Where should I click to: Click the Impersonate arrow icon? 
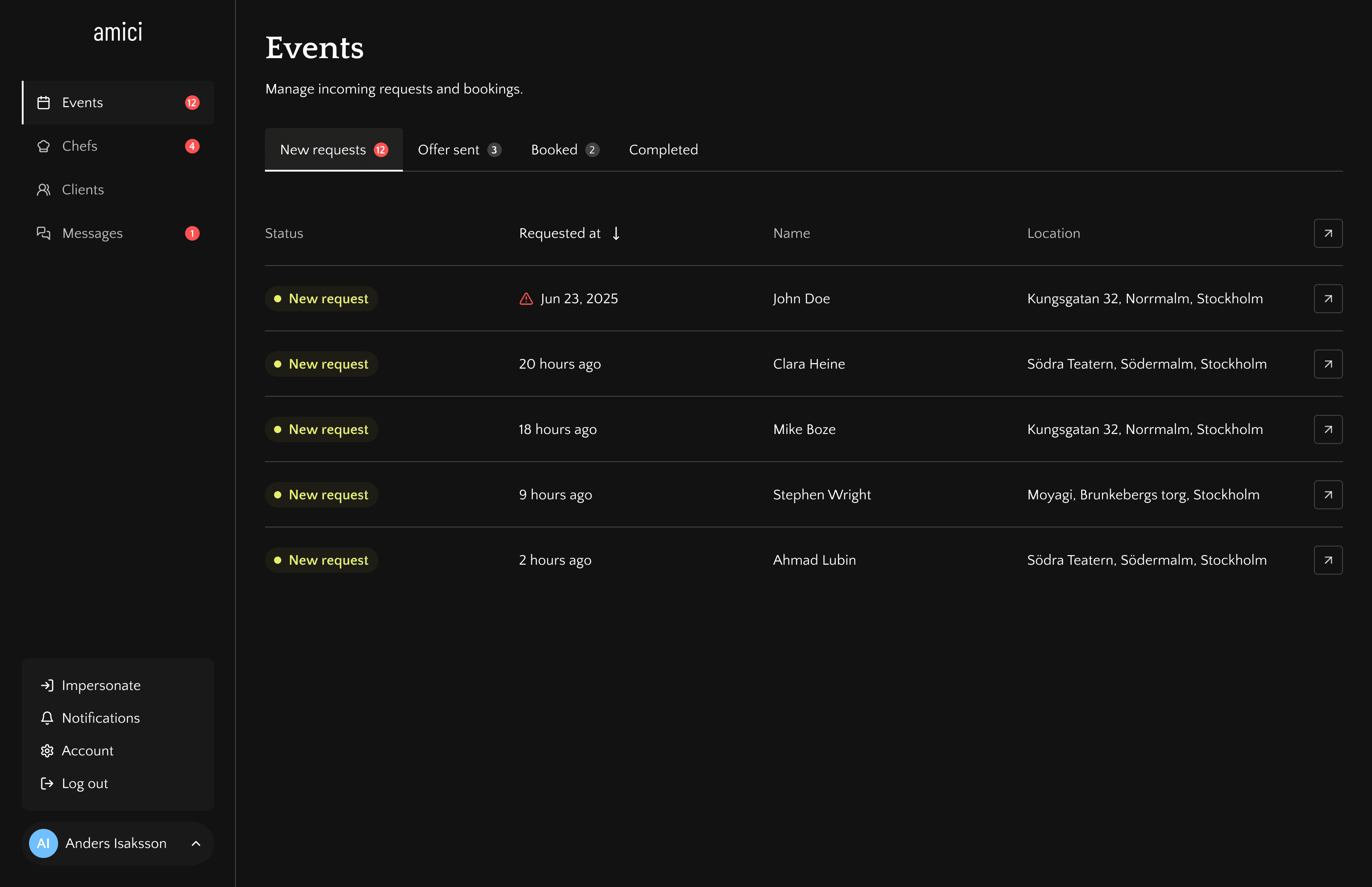click(47, 685)
